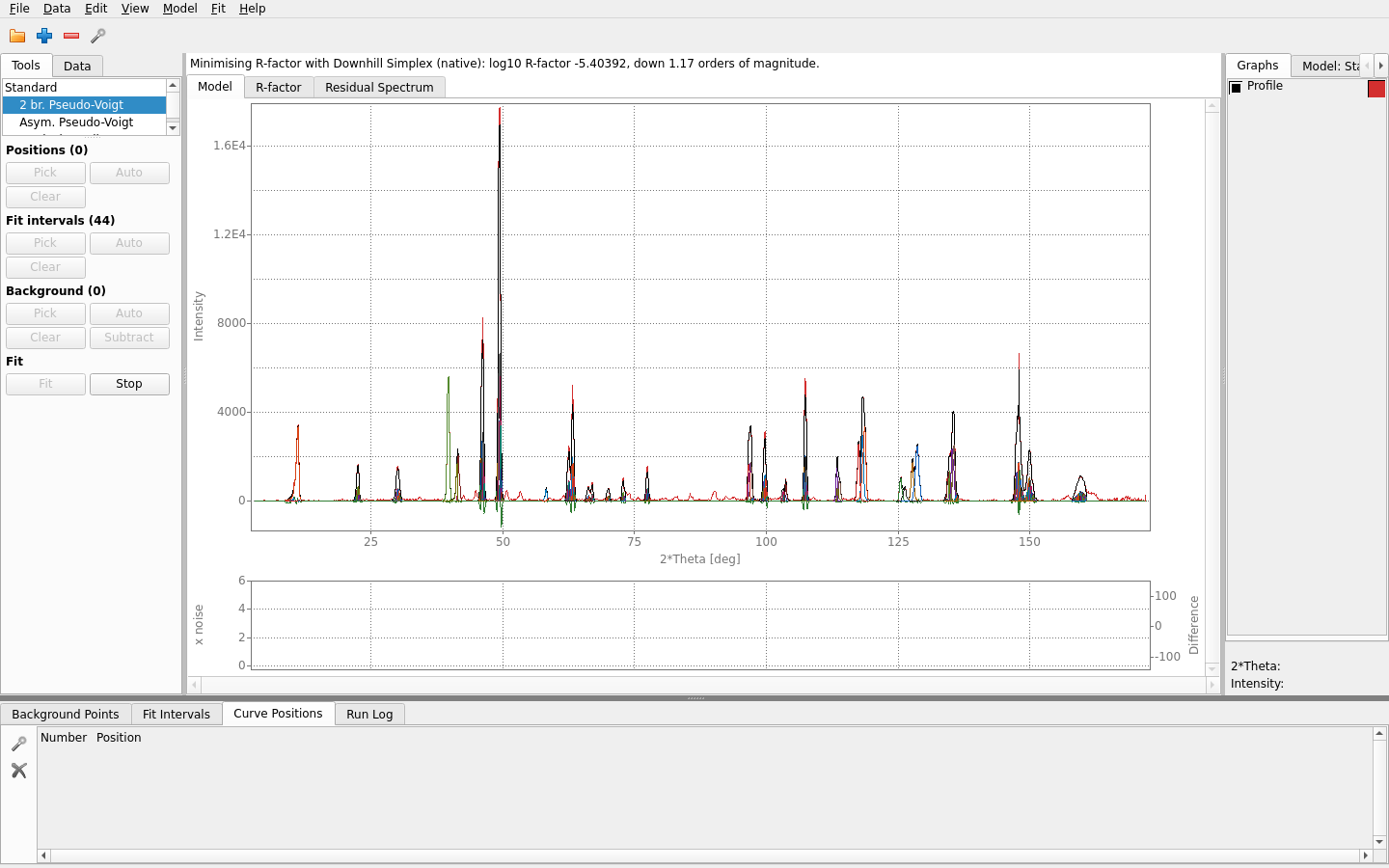Open a file via the folder icon
1389x868 pixels.
click(17, 36)
